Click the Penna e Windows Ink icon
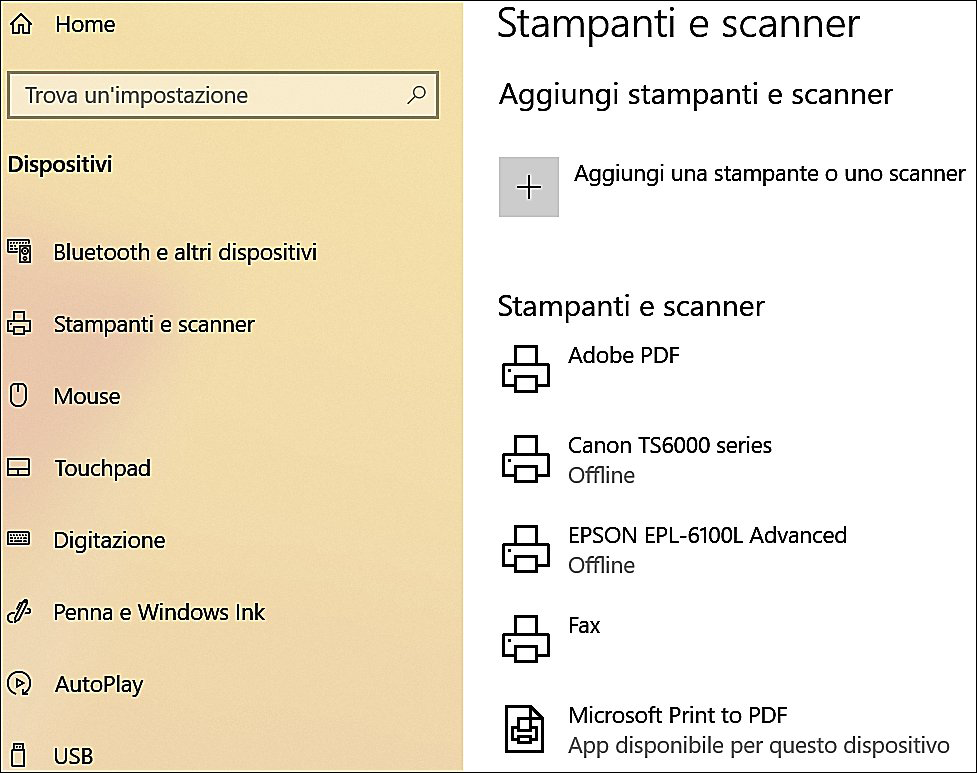The width and height of the screenshot is (977, 773). [19, 612]
